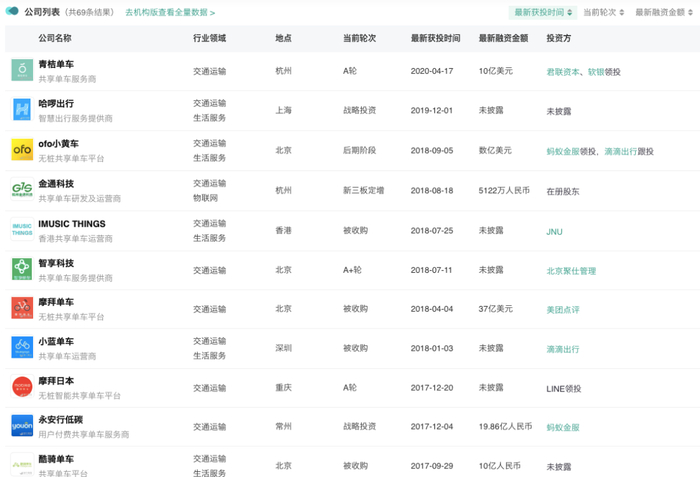Click the amount 37亿美元
700x477 pixels.
coord(496,309)
